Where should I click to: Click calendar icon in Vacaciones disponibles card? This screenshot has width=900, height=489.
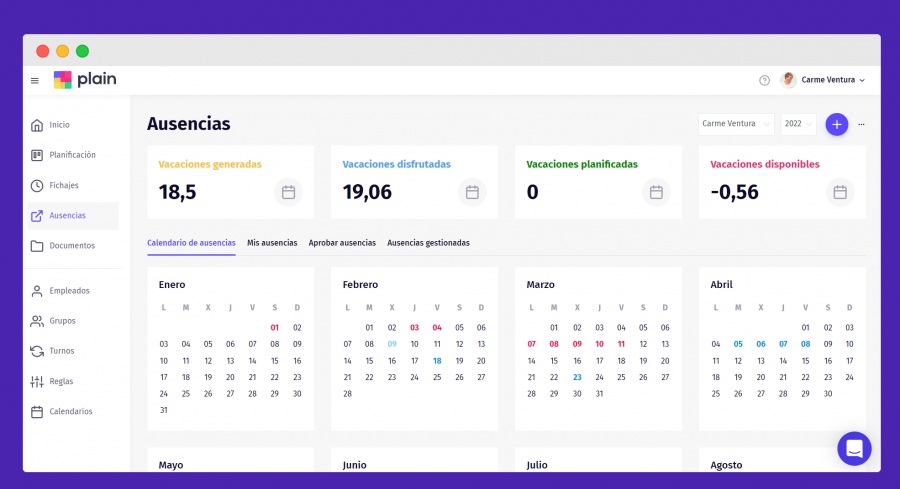coord(840,192)
